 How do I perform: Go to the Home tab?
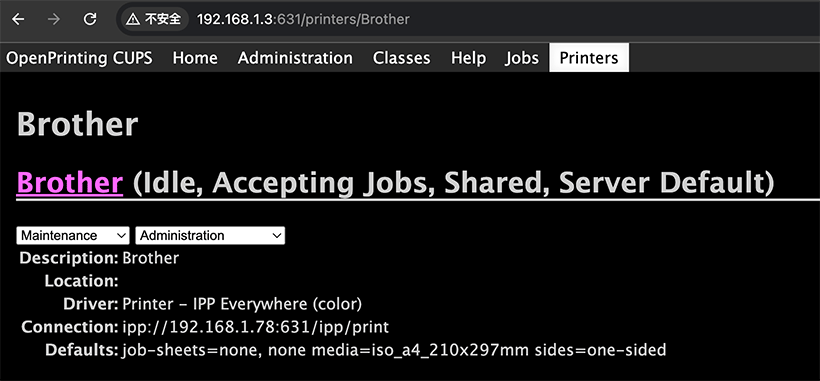click(x=195, y=57)
